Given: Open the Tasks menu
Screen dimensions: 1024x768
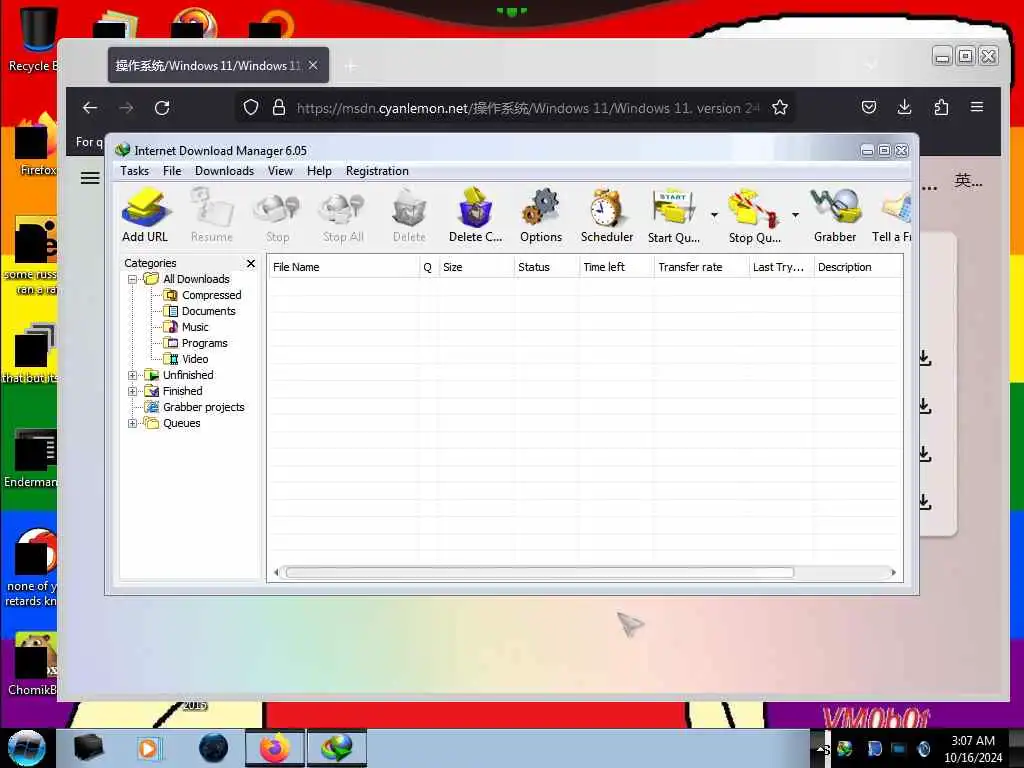Looking at the screenshot, I should click(135, 170).
